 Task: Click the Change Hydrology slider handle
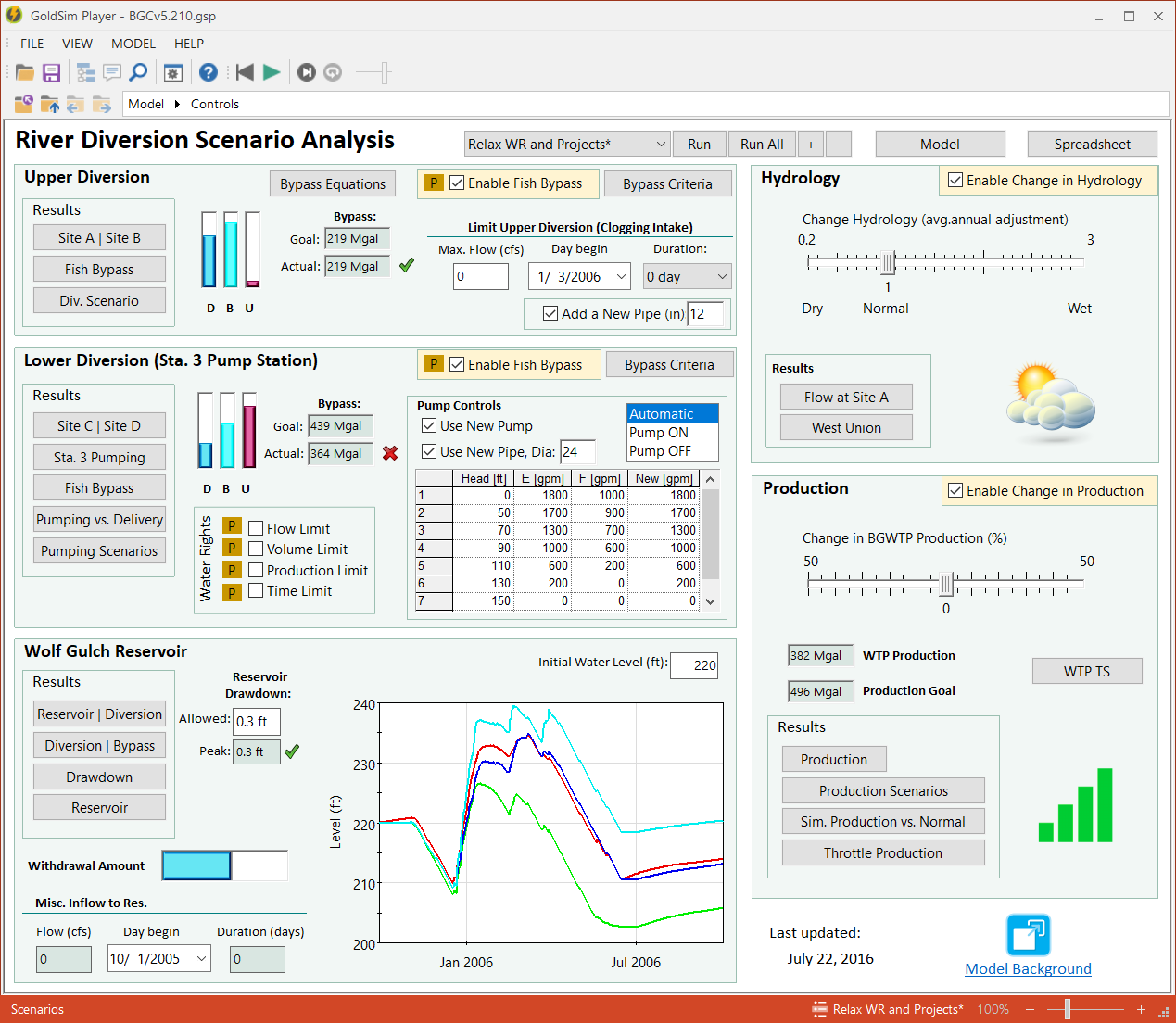(888, 263)
